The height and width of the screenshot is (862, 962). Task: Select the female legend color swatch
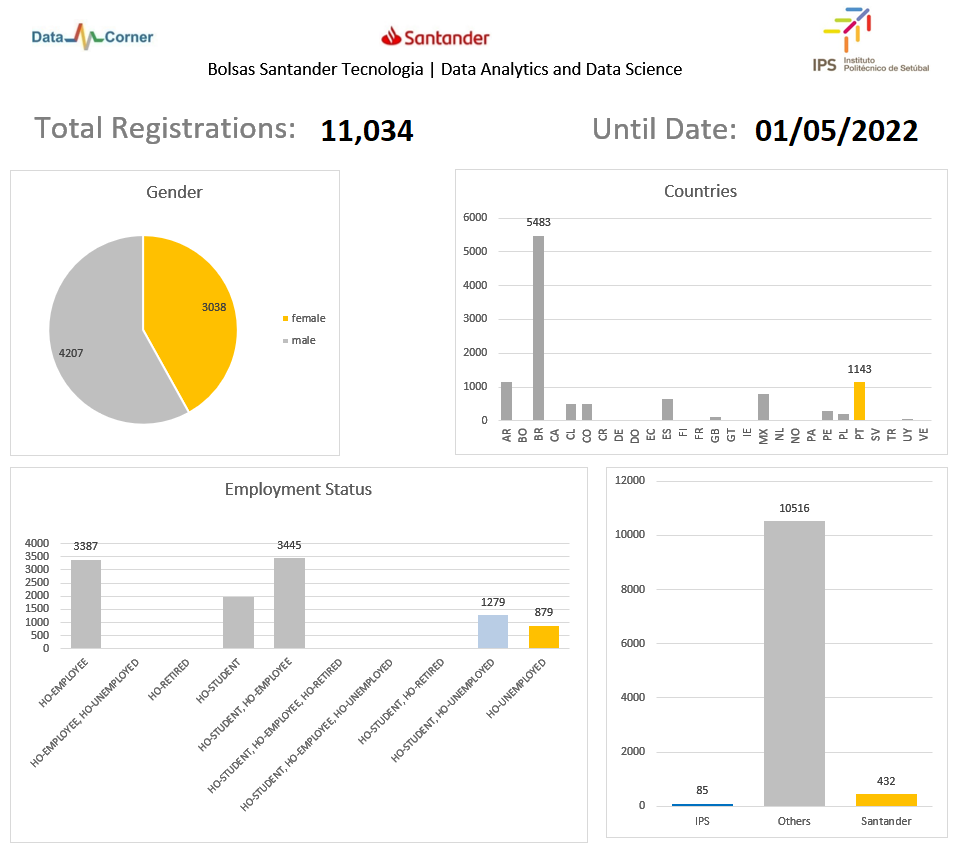(x=285, y=319)
